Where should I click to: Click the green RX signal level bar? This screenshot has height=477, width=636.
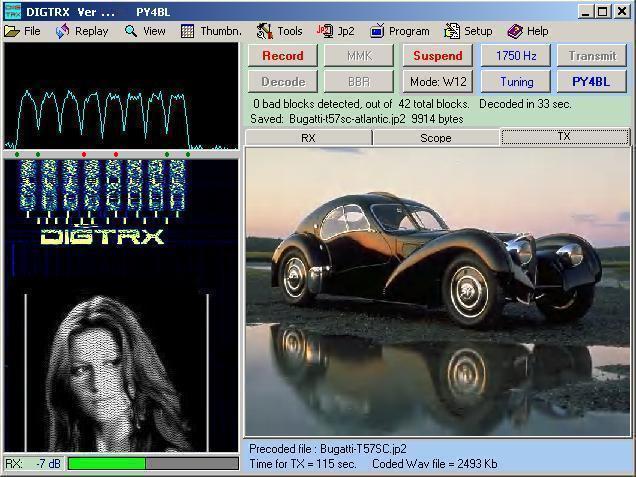pos(107,464)
